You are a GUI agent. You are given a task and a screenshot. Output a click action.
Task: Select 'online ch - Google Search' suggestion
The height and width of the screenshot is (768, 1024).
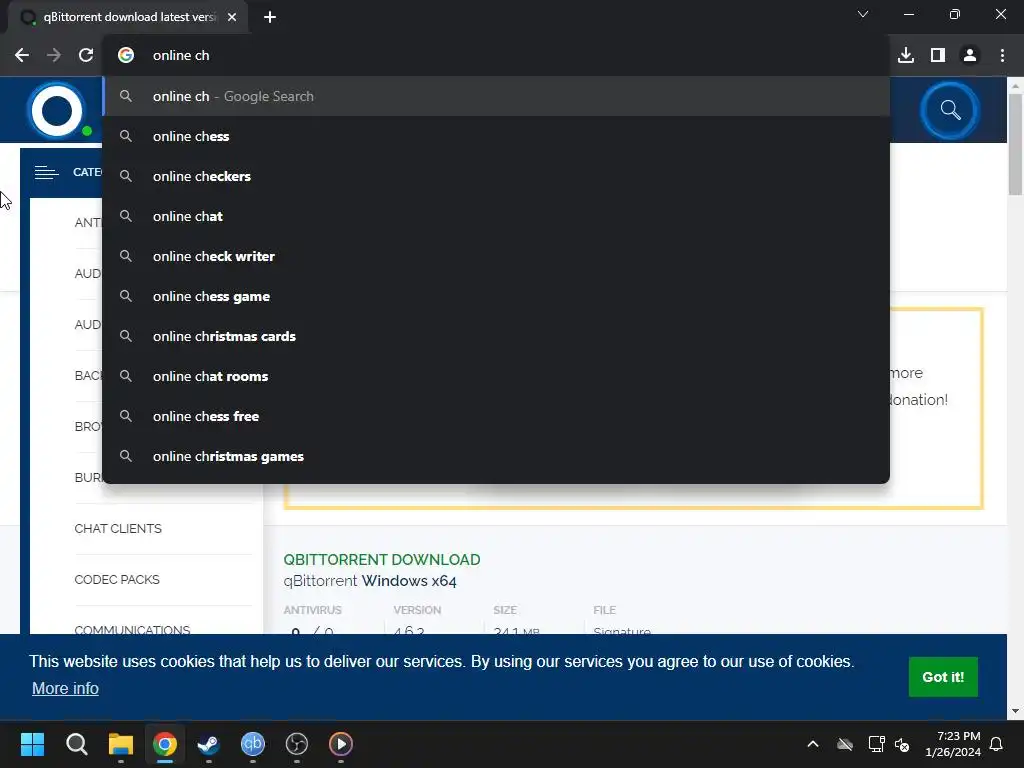click(x=496, y=96)
